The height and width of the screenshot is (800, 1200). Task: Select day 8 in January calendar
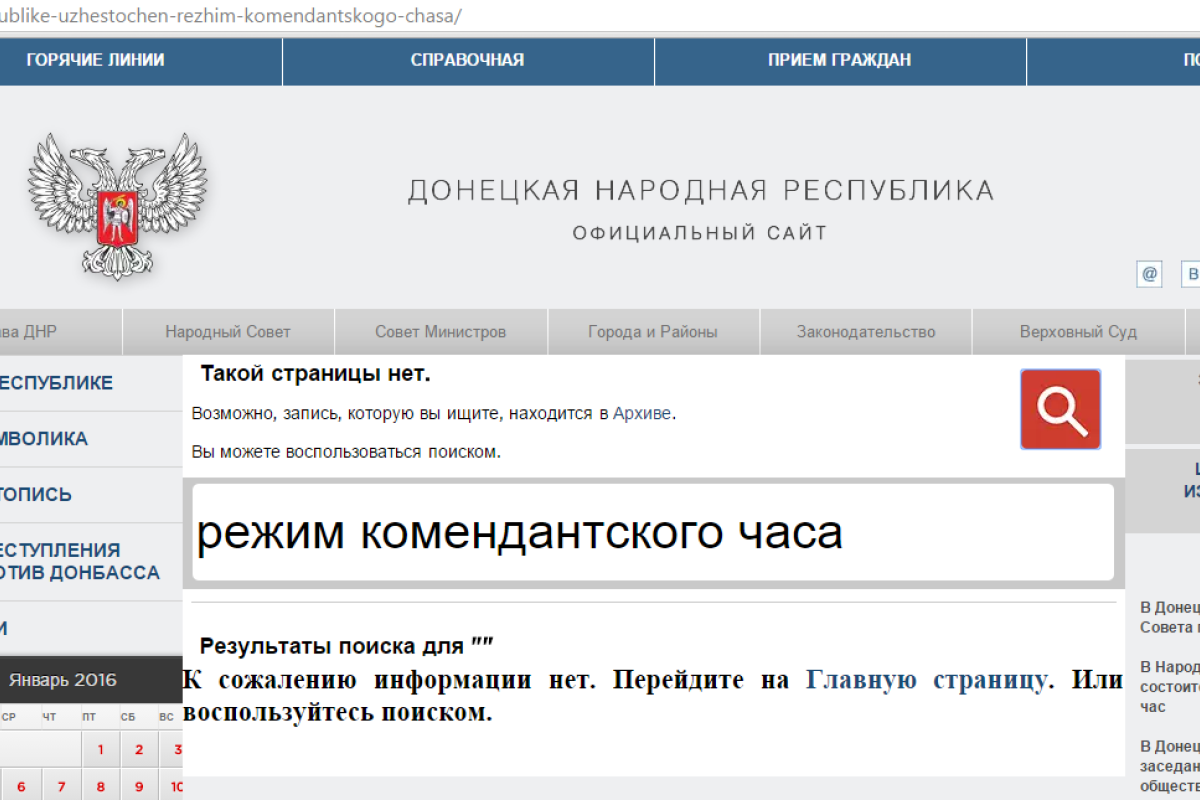[100, 786]
